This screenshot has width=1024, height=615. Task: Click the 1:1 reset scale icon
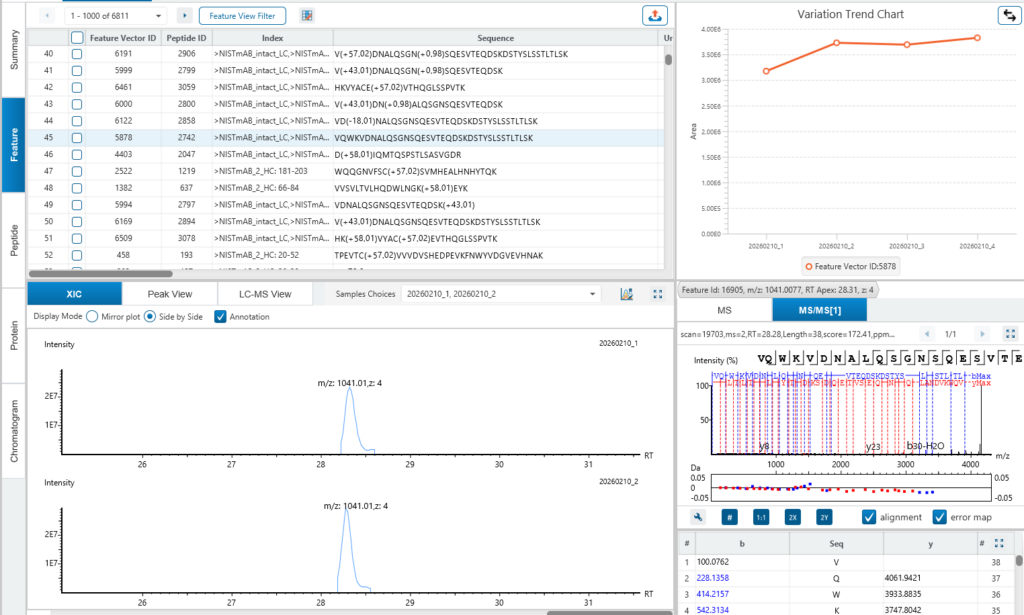coord(761,517)
